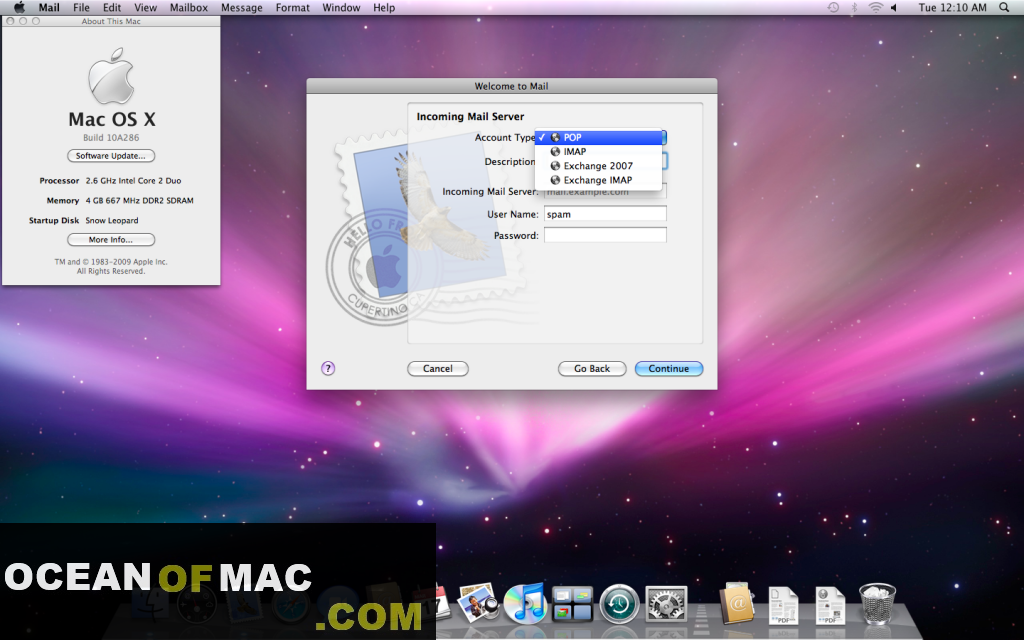Screen dimensions: 1024x640
Task: Open the Apple menu
Action: [x=20, y=8]
